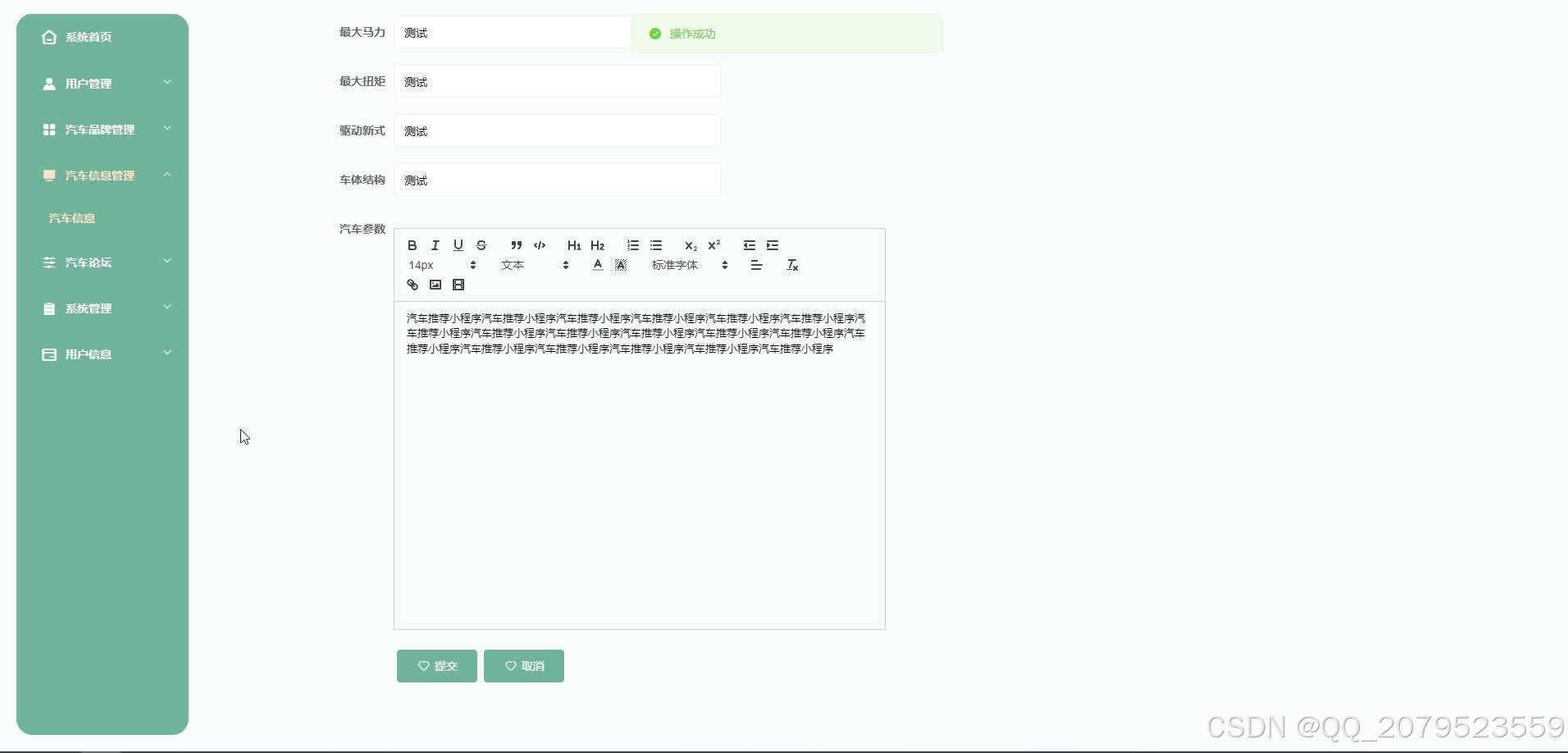
Task: Toggle bold formatting in editor
Action: [x=413, y=245]
